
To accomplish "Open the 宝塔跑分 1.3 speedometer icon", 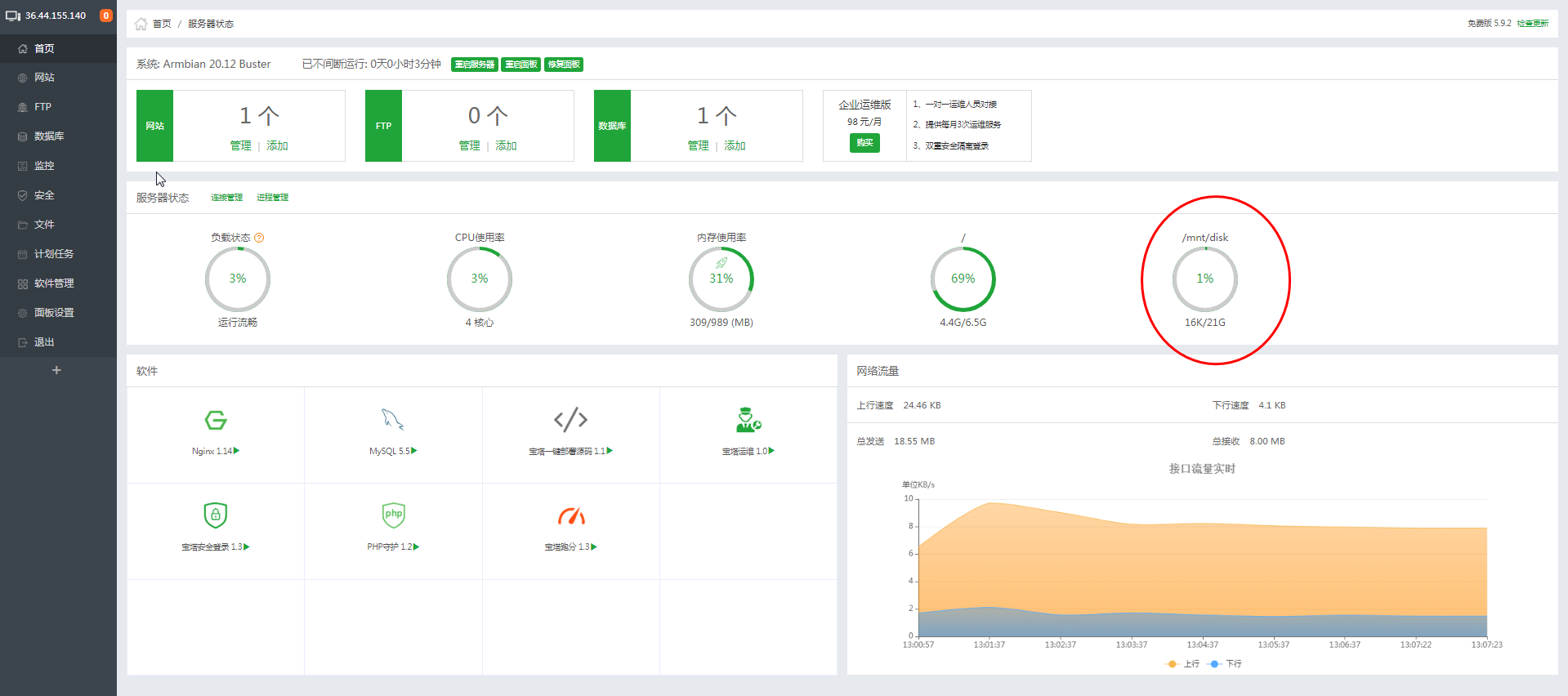I will tap(571, 515).
